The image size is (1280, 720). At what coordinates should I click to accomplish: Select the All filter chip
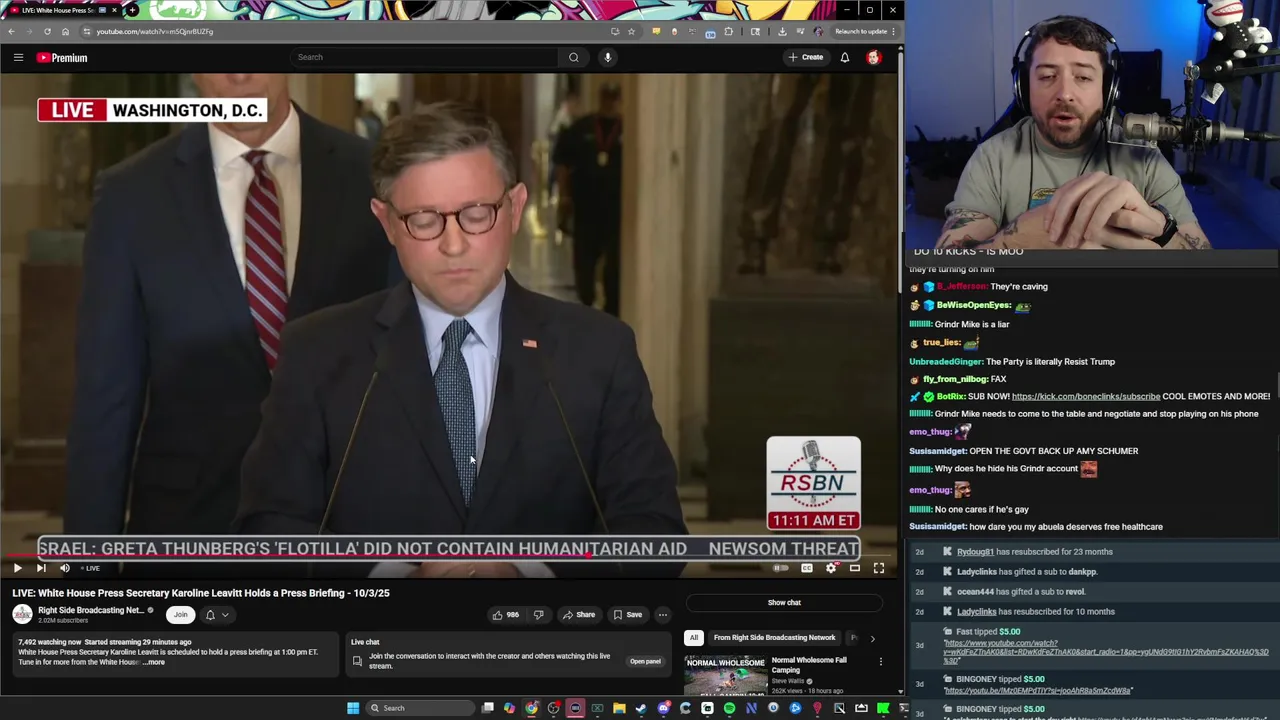(x=693, y=638)
